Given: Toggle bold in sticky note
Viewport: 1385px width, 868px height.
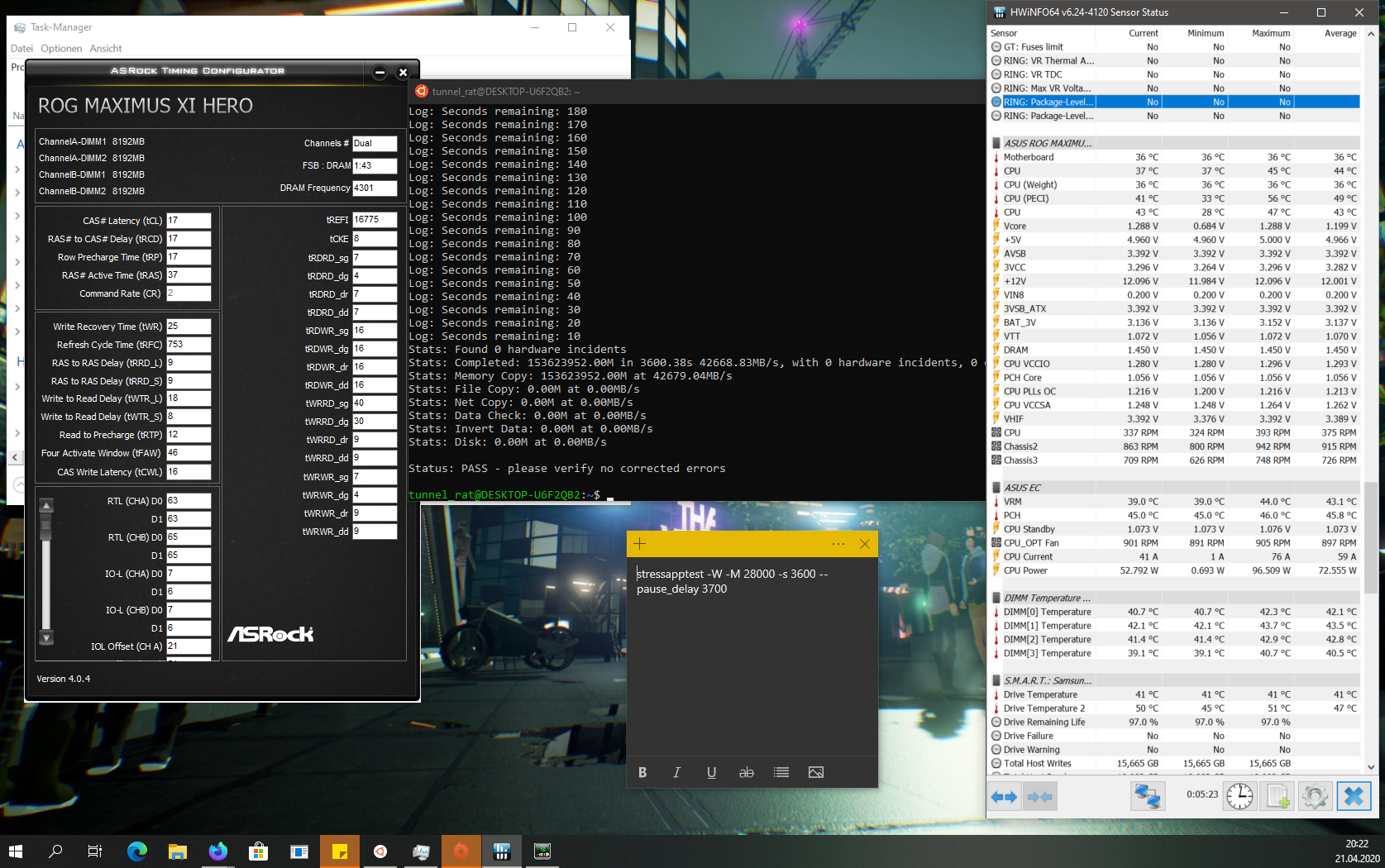Looking at the screenshot, I should click(642, 772).
